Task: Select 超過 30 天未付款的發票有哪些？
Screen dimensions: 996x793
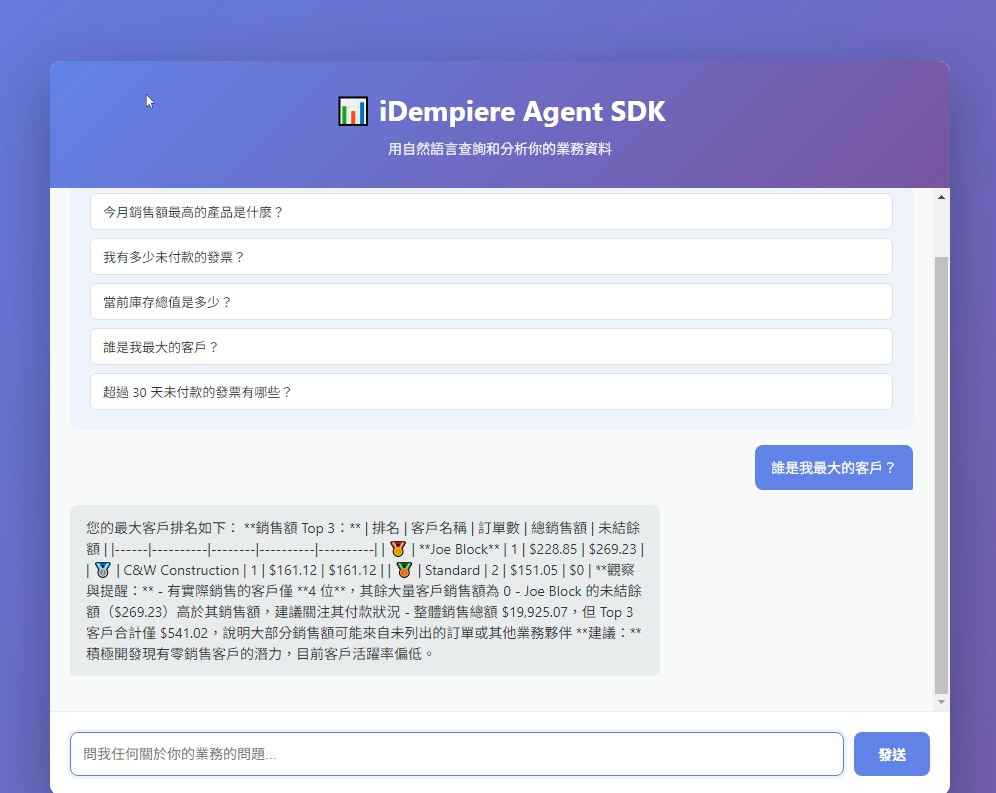Action: [x=489, y=391]
